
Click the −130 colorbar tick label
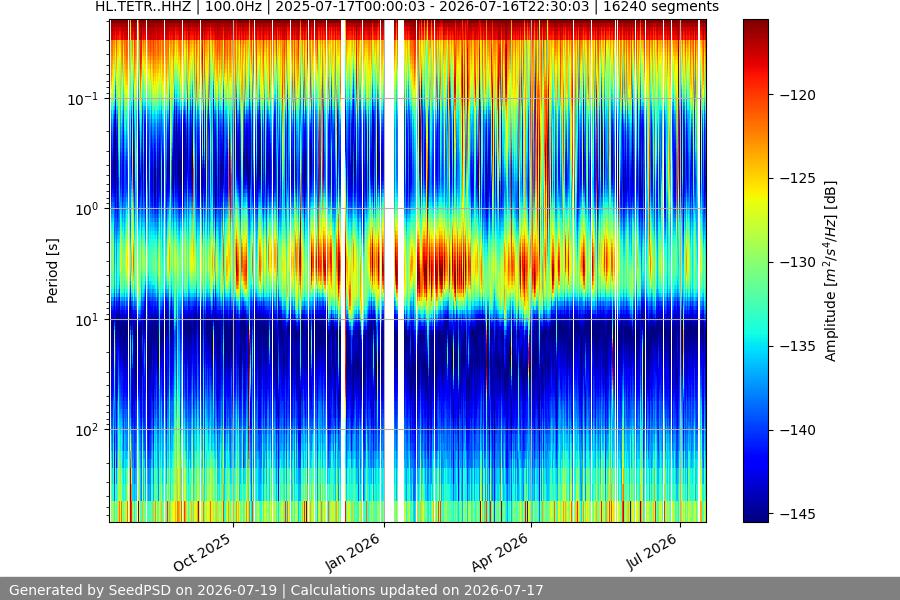(798, 262)
